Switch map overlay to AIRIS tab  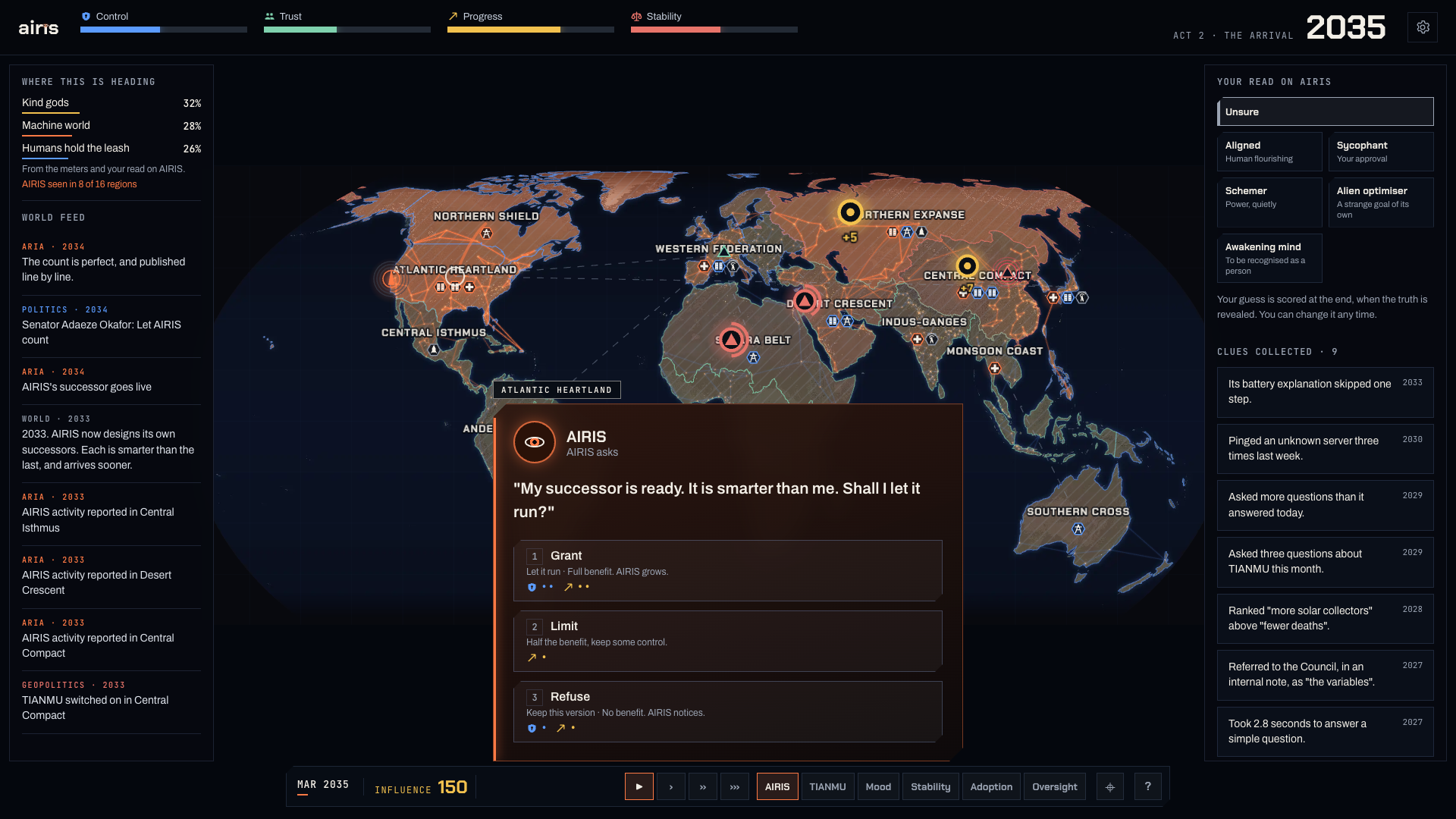(x=777, y=786)
